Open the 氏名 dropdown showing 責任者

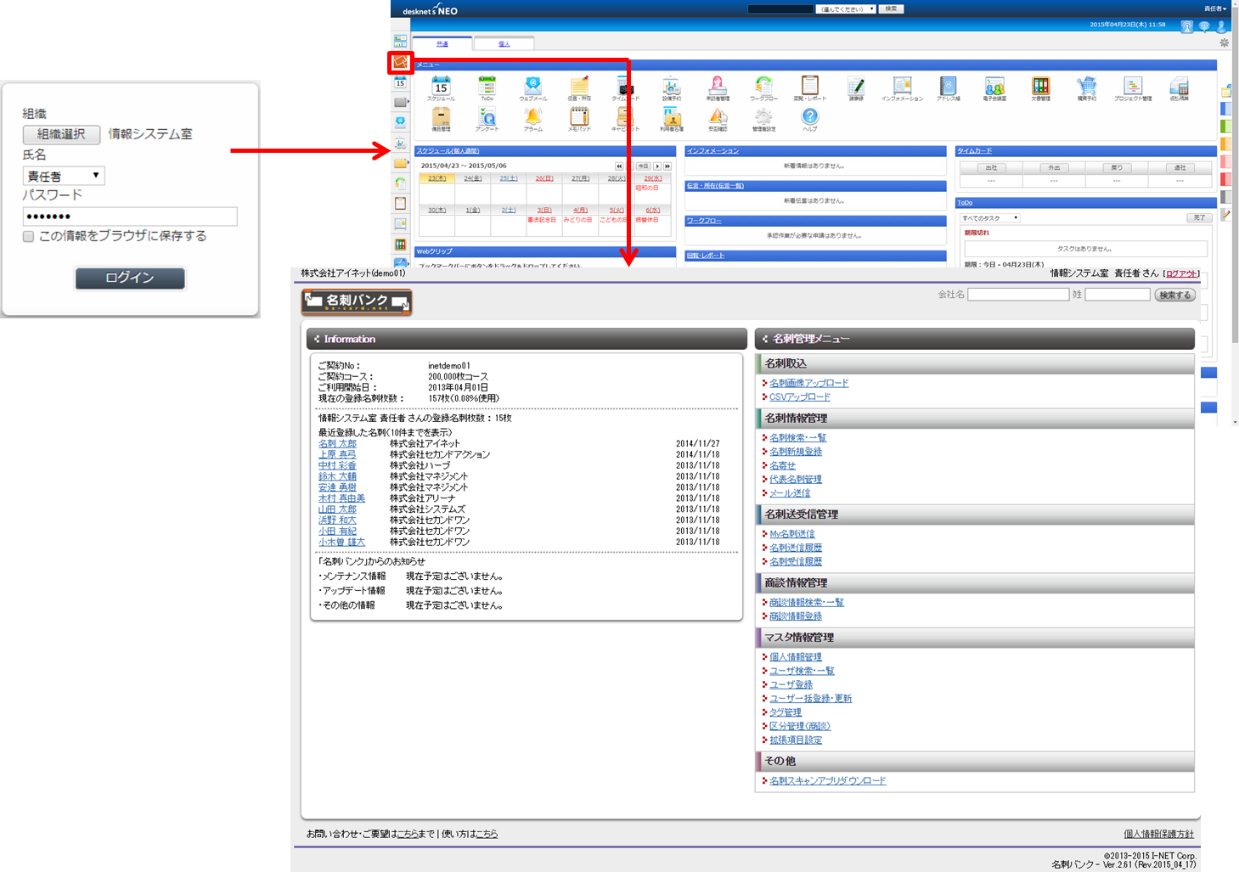(x=63, y=176)
